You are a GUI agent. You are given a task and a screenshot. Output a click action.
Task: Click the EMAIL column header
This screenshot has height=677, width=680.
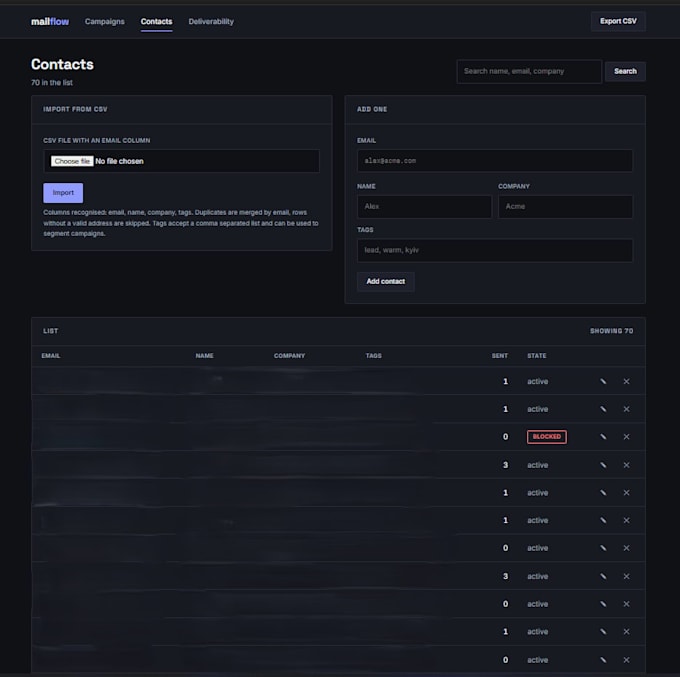51,356
